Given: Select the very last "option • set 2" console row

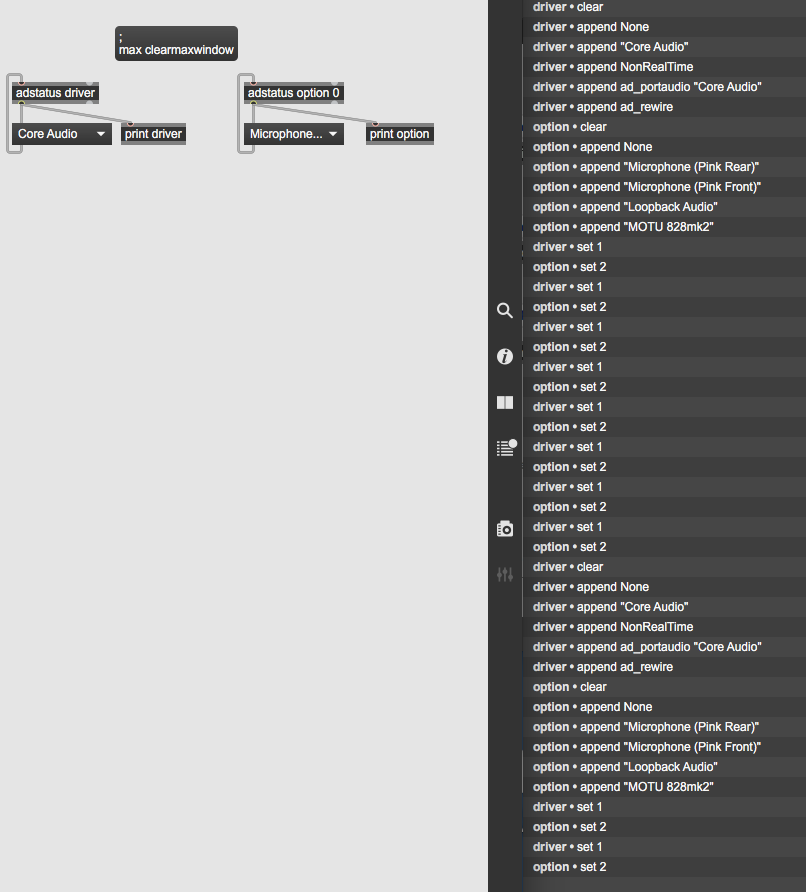Looking at the screenshot, I should pyautogui.click(x=664, y=867).
